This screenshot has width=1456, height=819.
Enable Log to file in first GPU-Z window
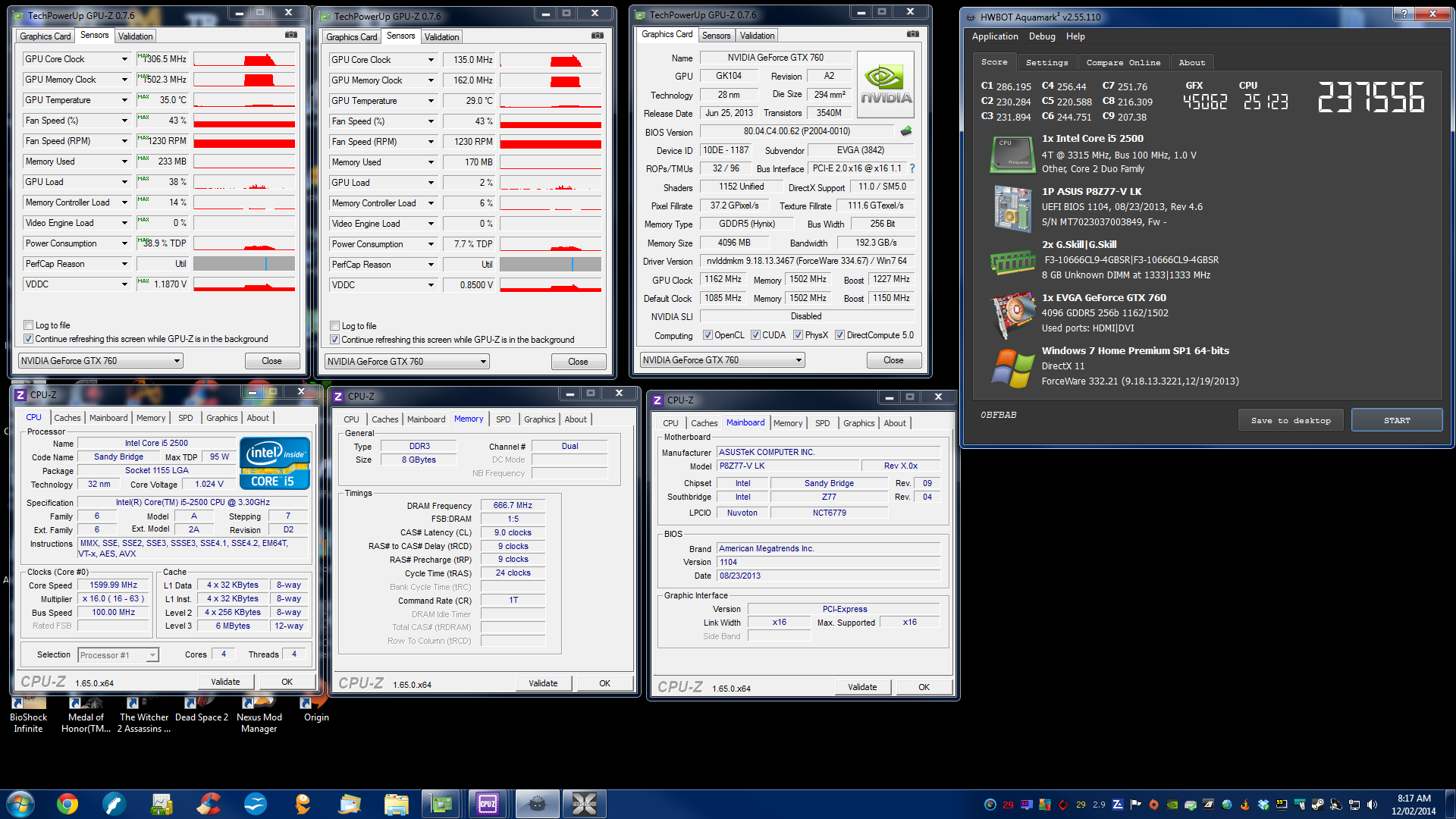tap(28, 325)
